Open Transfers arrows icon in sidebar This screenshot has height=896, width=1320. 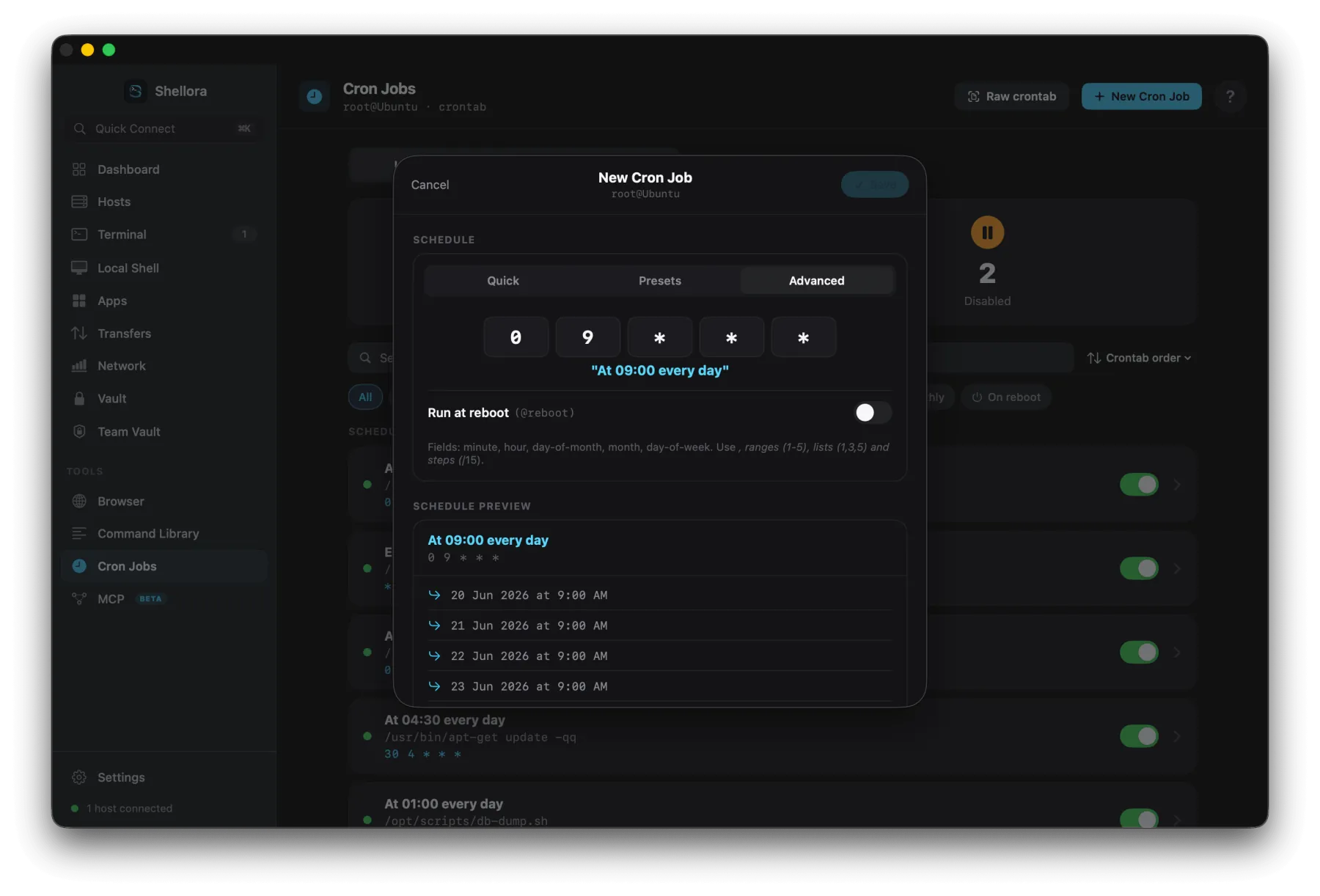[79, 333]
